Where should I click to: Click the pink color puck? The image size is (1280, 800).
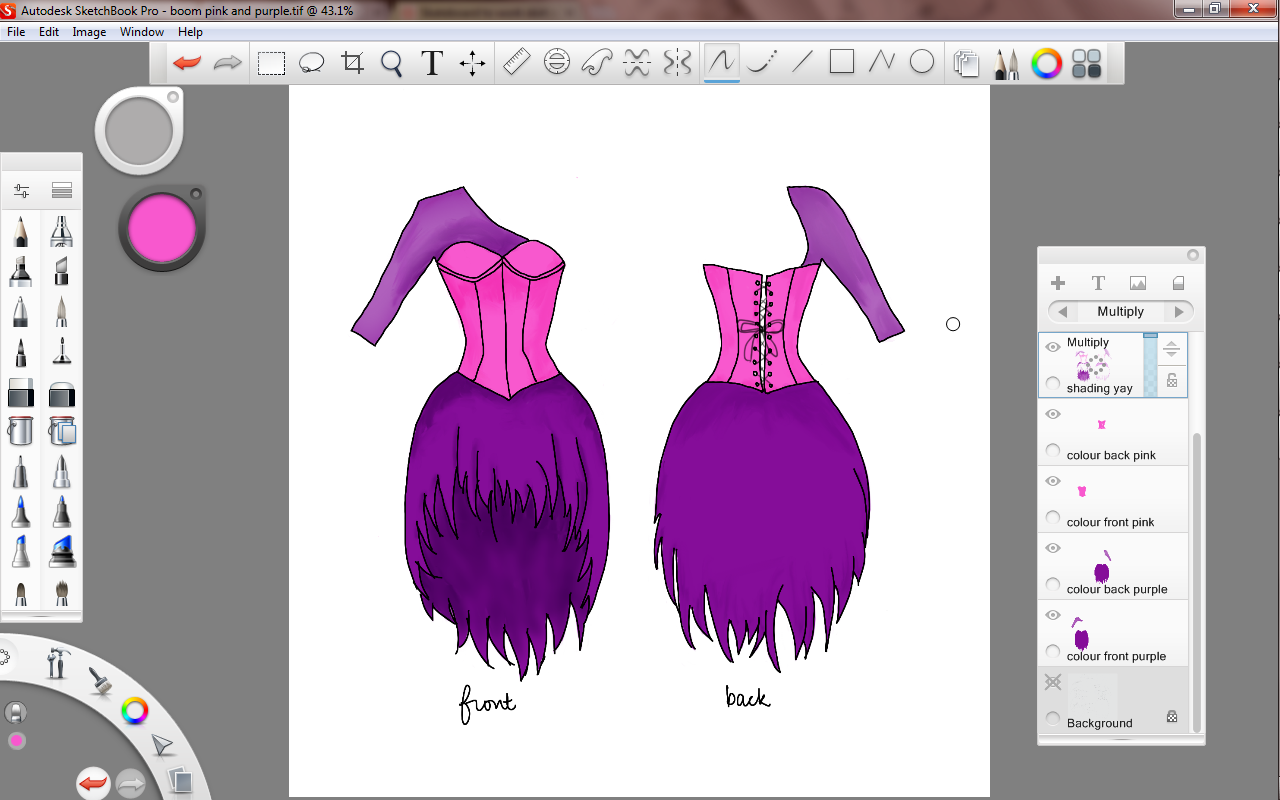(x=162, y=229)
